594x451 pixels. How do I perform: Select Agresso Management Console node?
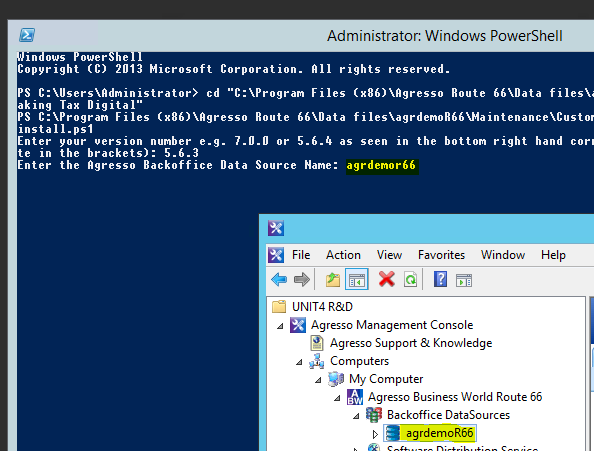pyautogui.click(x=392, y=325)
